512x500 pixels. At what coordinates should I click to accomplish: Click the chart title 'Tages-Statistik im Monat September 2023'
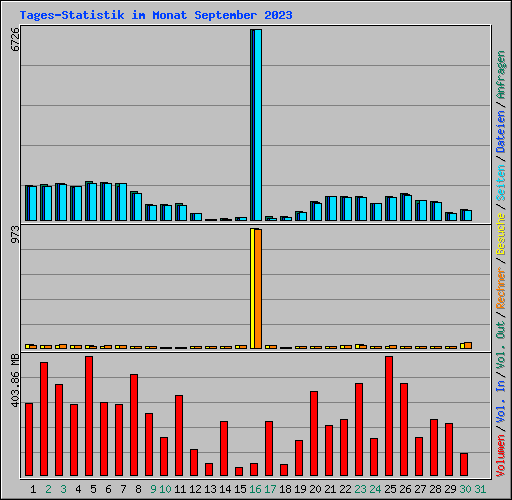point(156,15)
